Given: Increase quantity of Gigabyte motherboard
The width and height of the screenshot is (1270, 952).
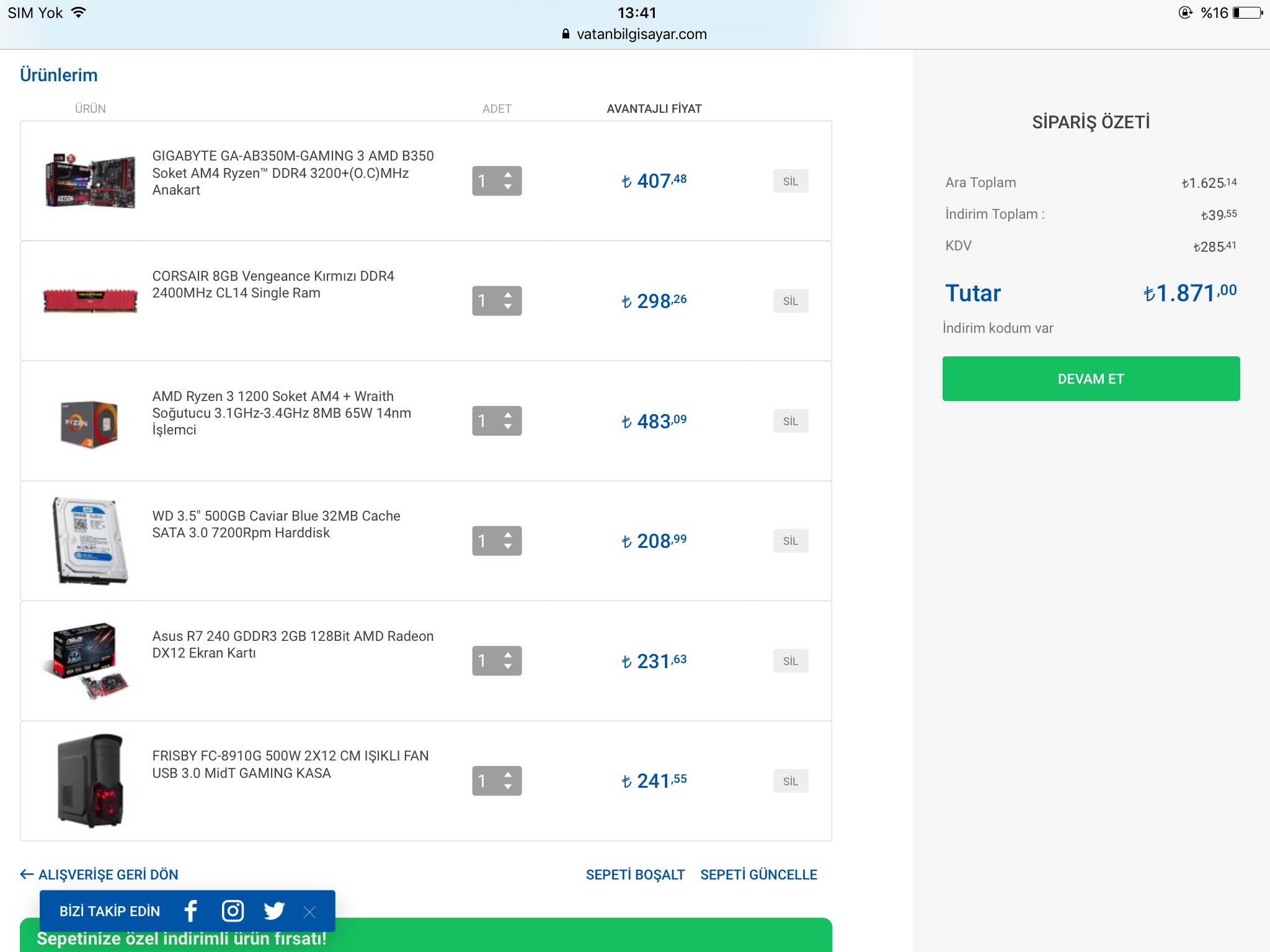Looking at the screenshot, I should pyautogui.click(x=508, y=174).
